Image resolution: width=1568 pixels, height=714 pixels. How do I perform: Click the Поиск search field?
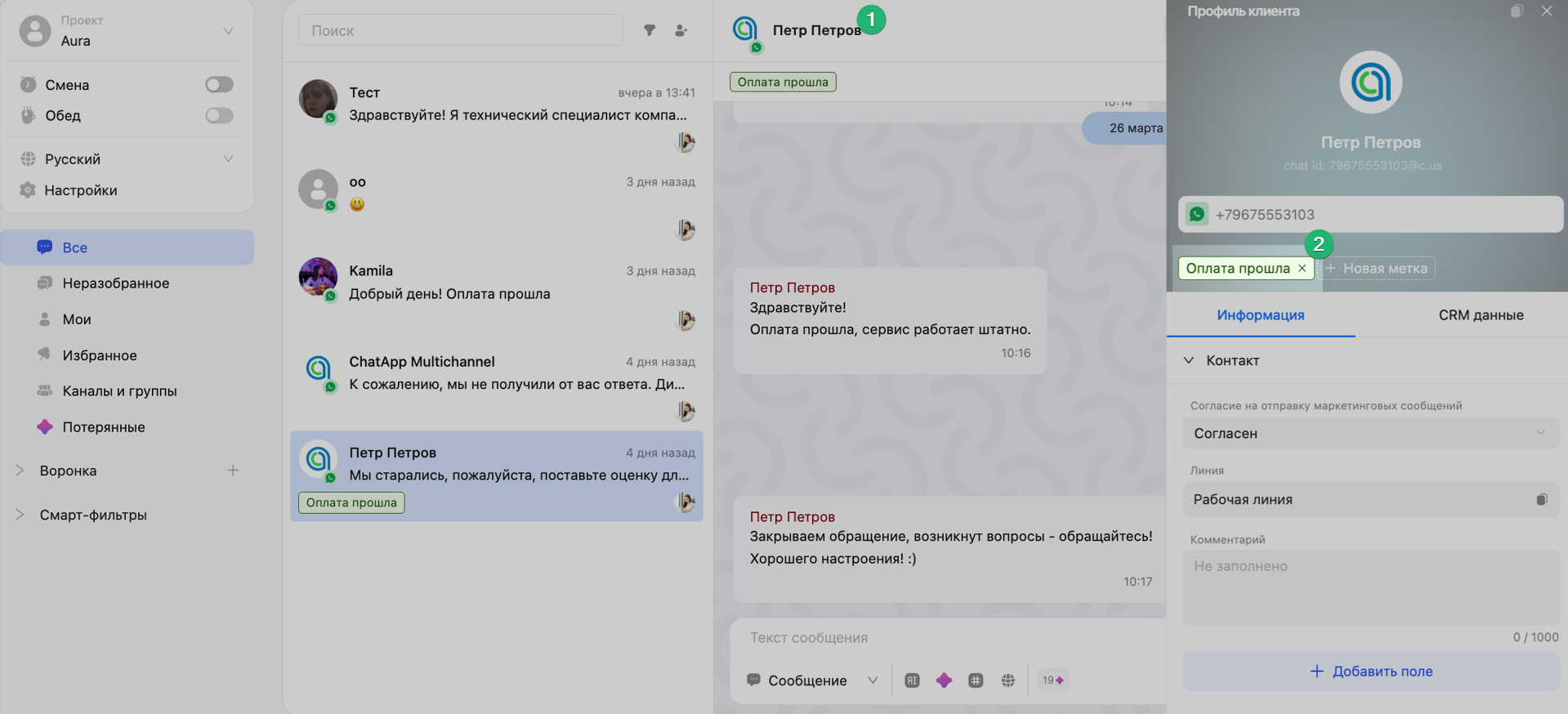click(x=459, y=30)
